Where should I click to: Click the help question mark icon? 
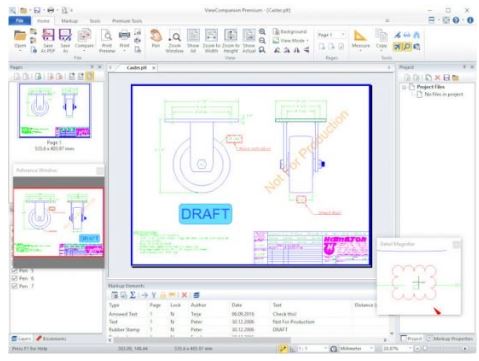456,20
